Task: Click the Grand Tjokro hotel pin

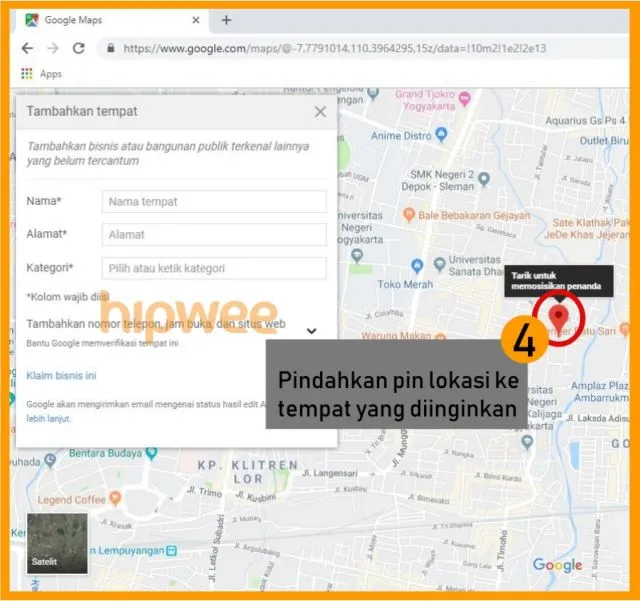Action: pos(465,98)
